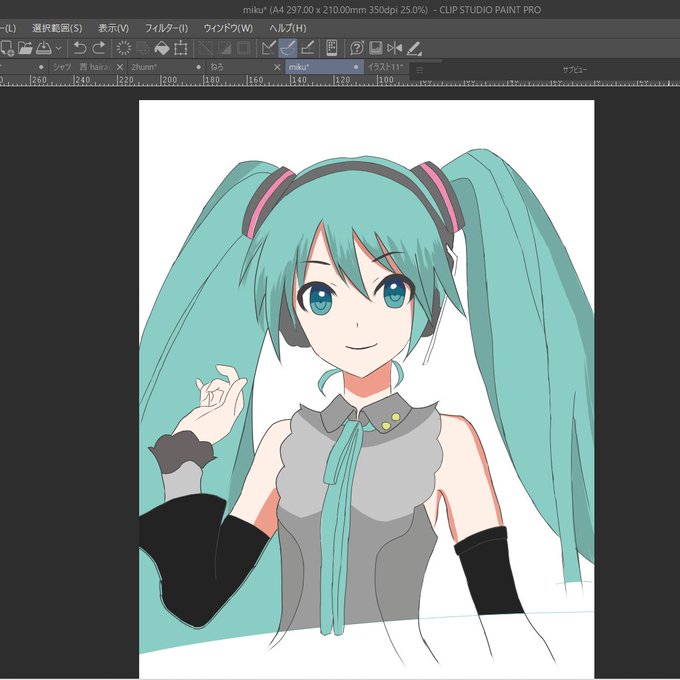Switch to the イラスト11 canvas tab
The width and height of the screenshot is (680, 680).
pyautogui.click(x=385, y=67)
